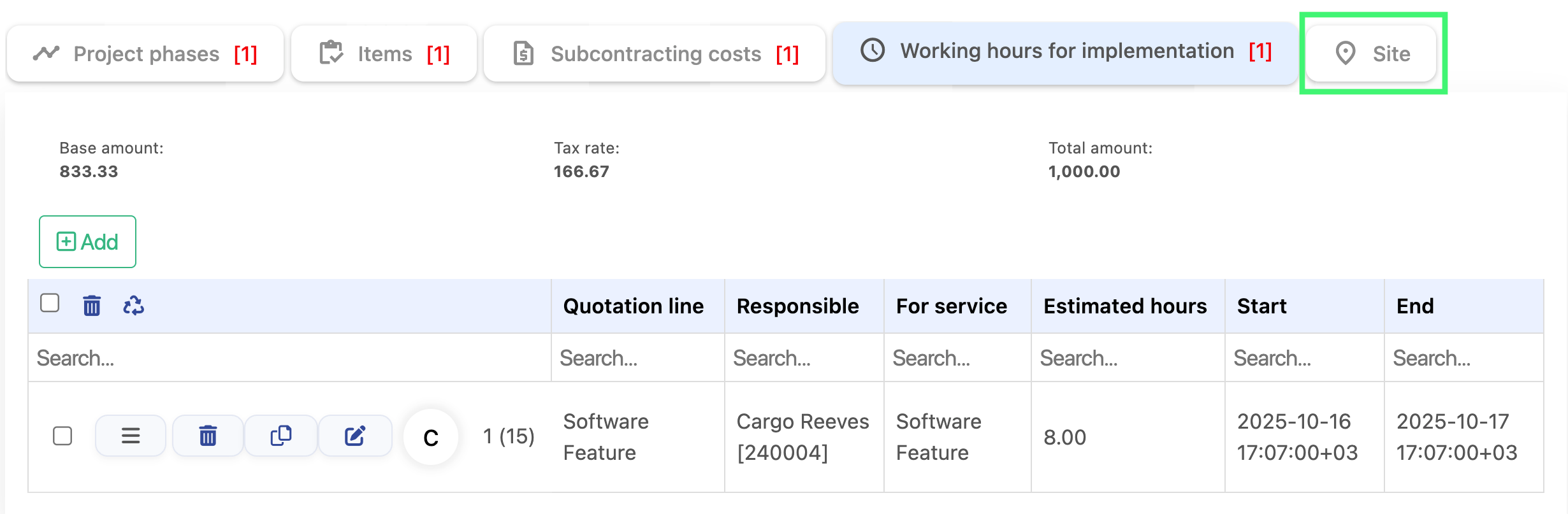The image size is (1568, 514).
Task: Select Working hours for implementation tab
Action: coord(1065,51)
